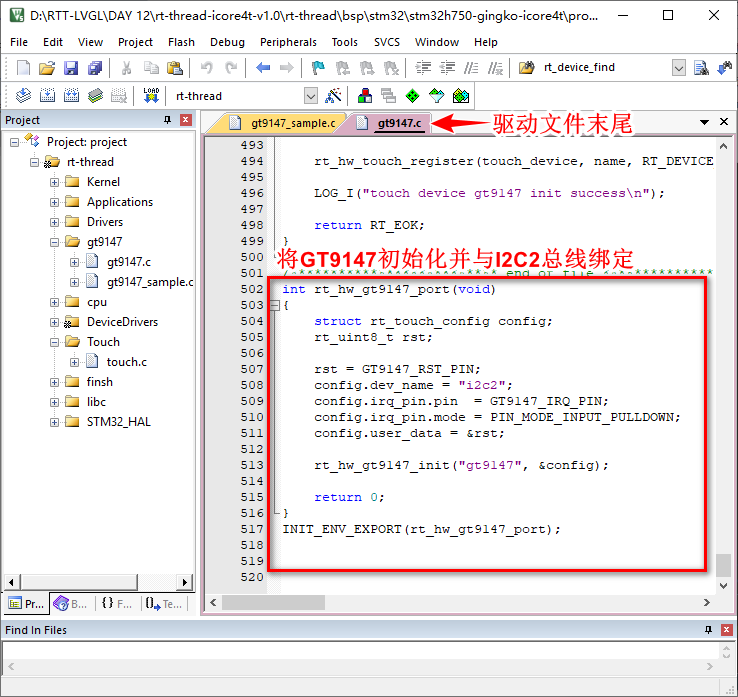The width and height of the screenshot is (738, 697).
Task: Toggle bookmark with the flag icon
Action: tap(318, 68)
